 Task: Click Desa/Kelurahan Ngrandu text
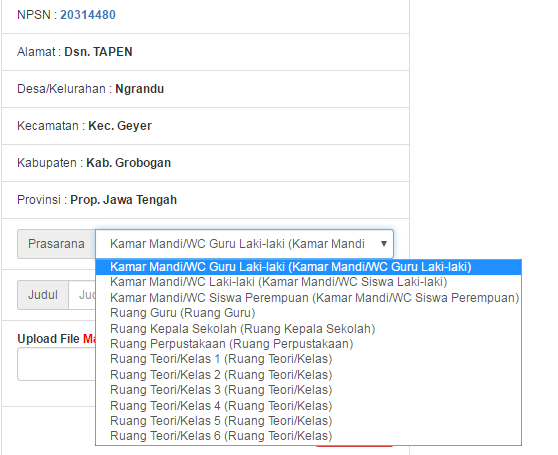tap(90, 89)
